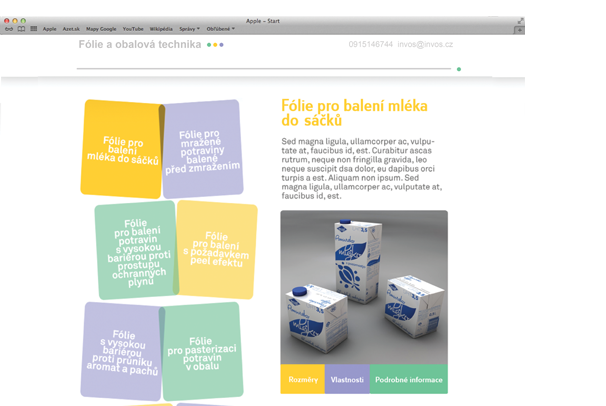Open the Mapy Google bookmark

101,29
